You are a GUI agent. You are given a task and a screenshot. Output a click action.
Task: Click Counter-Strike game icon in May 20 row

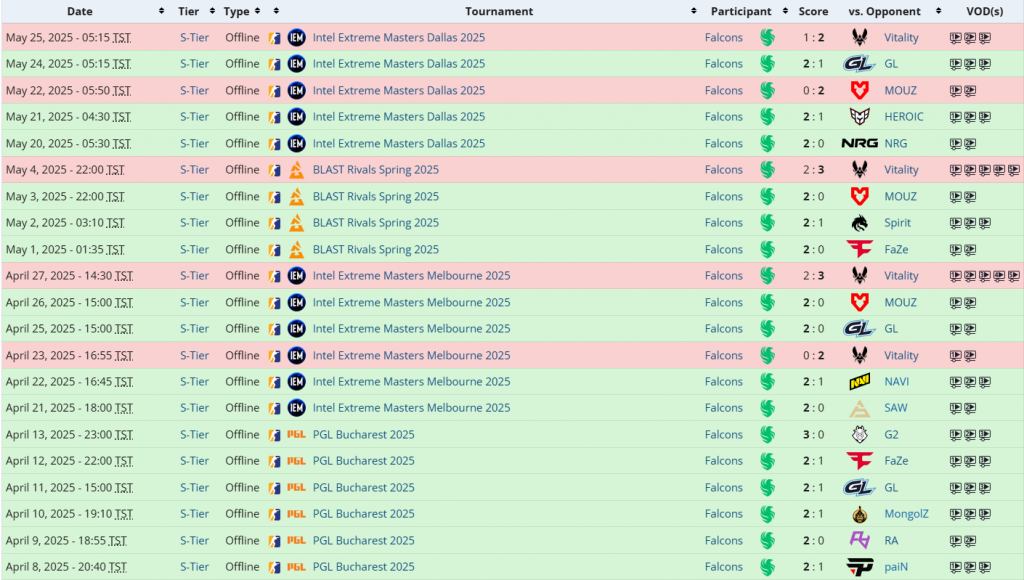pyautogui.click(x=275, y=144)
